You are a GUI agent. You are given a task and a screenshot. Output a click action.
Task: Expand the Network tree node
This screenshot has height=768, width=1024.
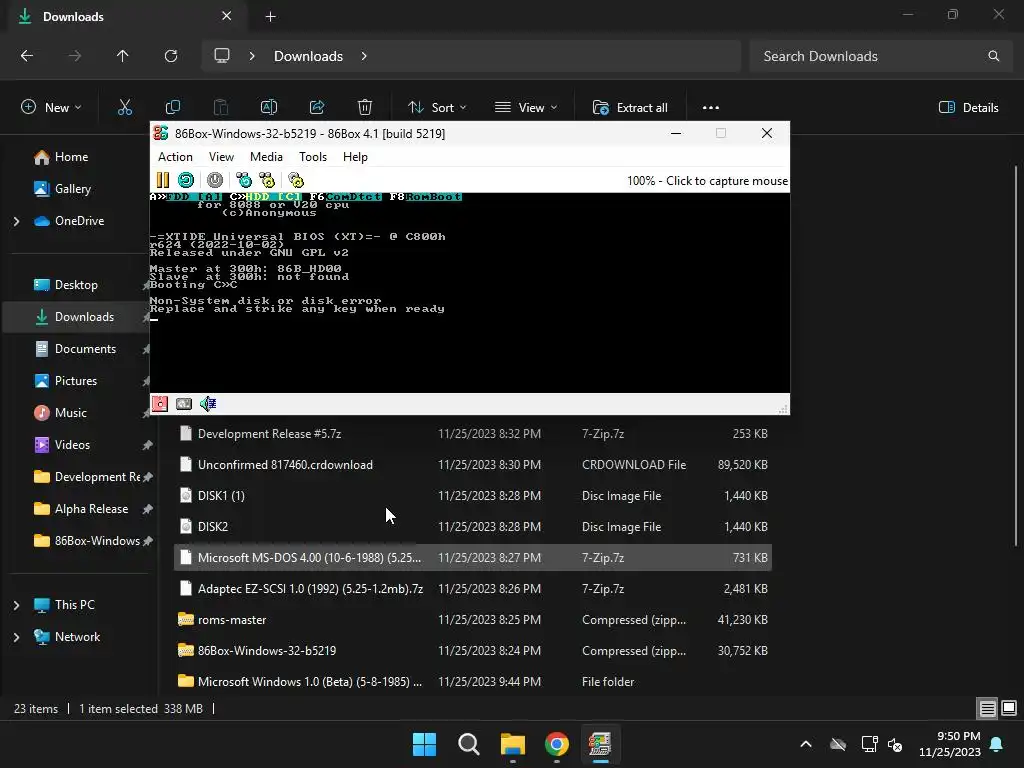[16, 637]
